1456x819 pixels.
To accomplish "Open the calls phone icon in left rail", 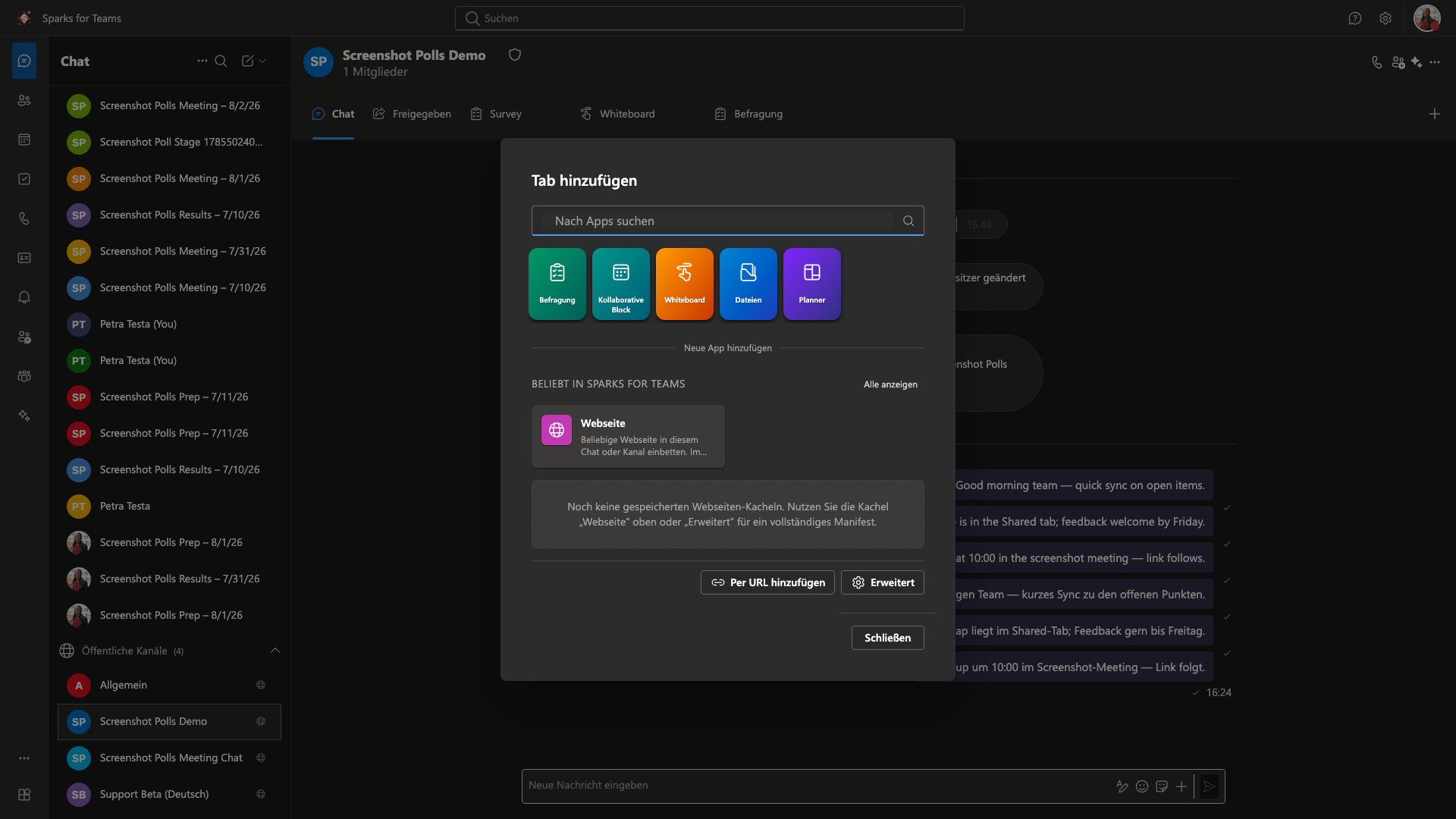I will tap(24, 218).
